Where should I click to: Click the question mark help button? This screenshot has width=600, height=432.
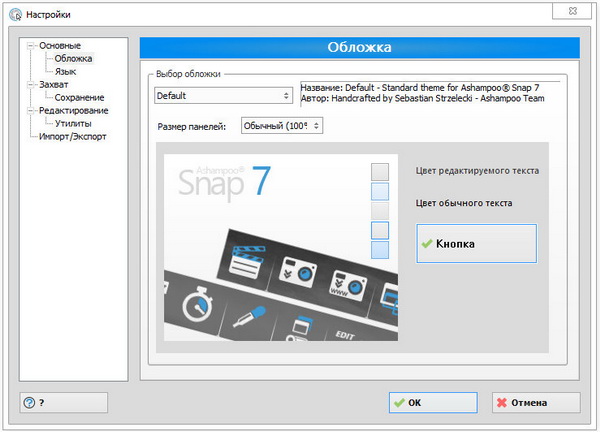coord(63,402)
